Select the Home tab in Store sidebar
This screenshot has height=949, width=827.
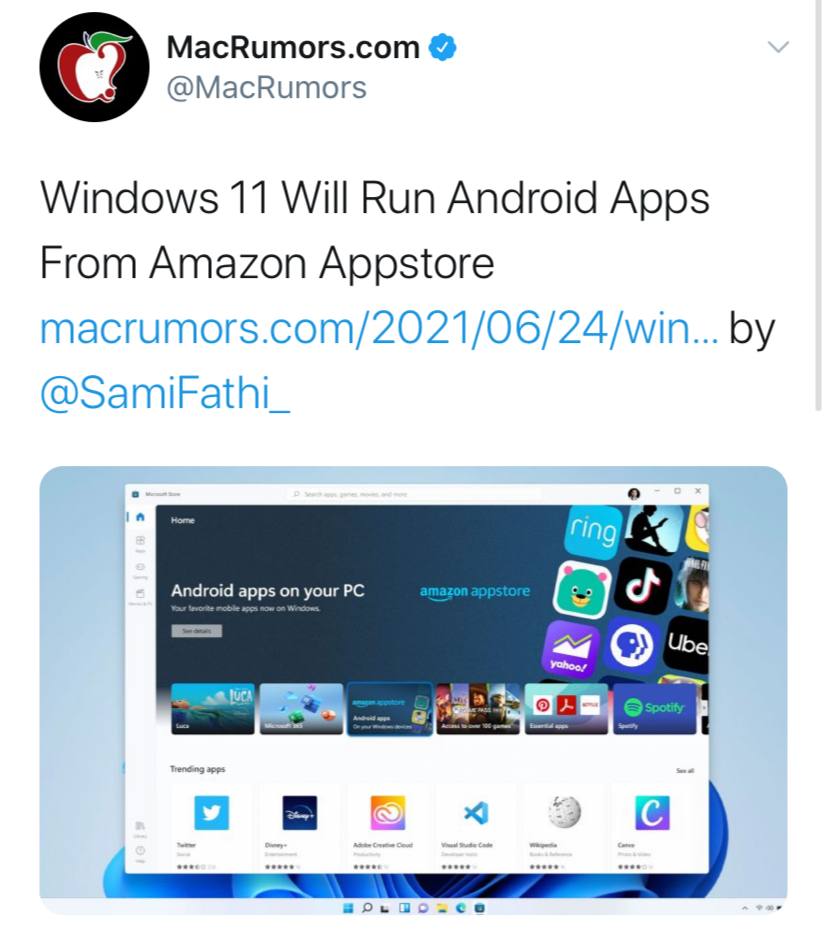coord(140,516)
